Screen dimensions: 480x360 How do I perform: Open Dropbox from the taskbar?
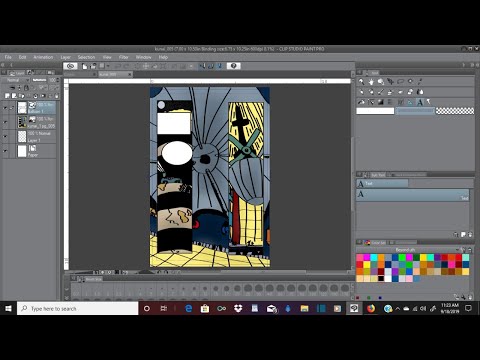pyautogui.click(x=238, y=309)
